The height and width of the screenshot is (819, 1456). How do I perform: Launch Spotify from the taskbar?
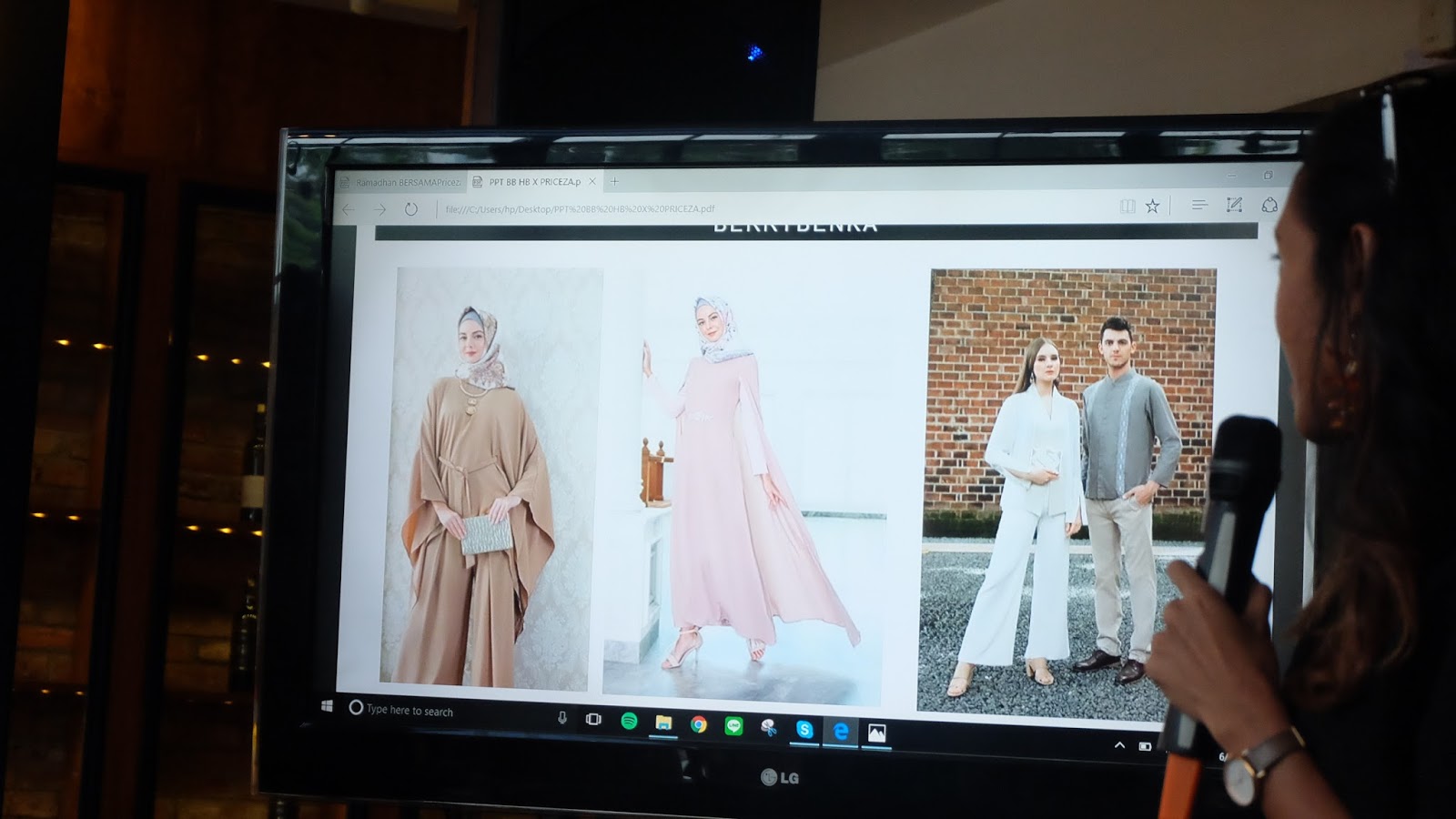coord(629,722)
